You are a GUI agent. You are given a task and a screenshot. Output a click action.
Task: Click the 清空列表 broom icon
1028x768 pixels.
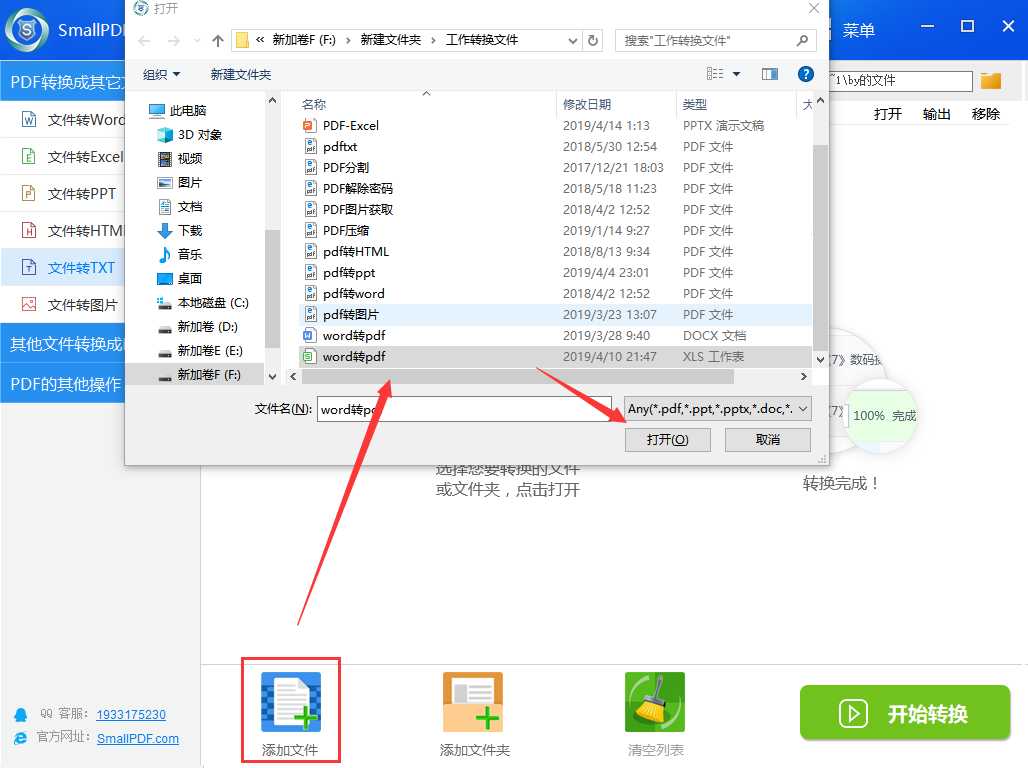(655, 702)
